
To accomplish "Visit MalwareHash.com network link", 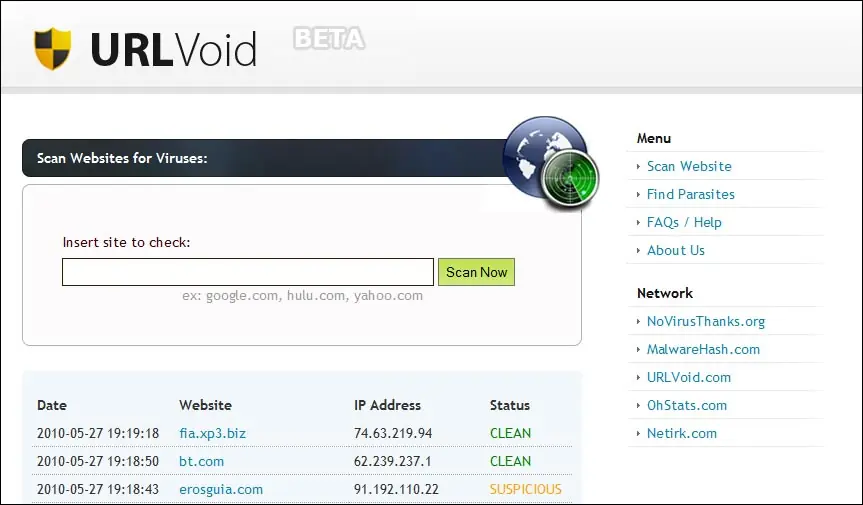I will 703,349.
